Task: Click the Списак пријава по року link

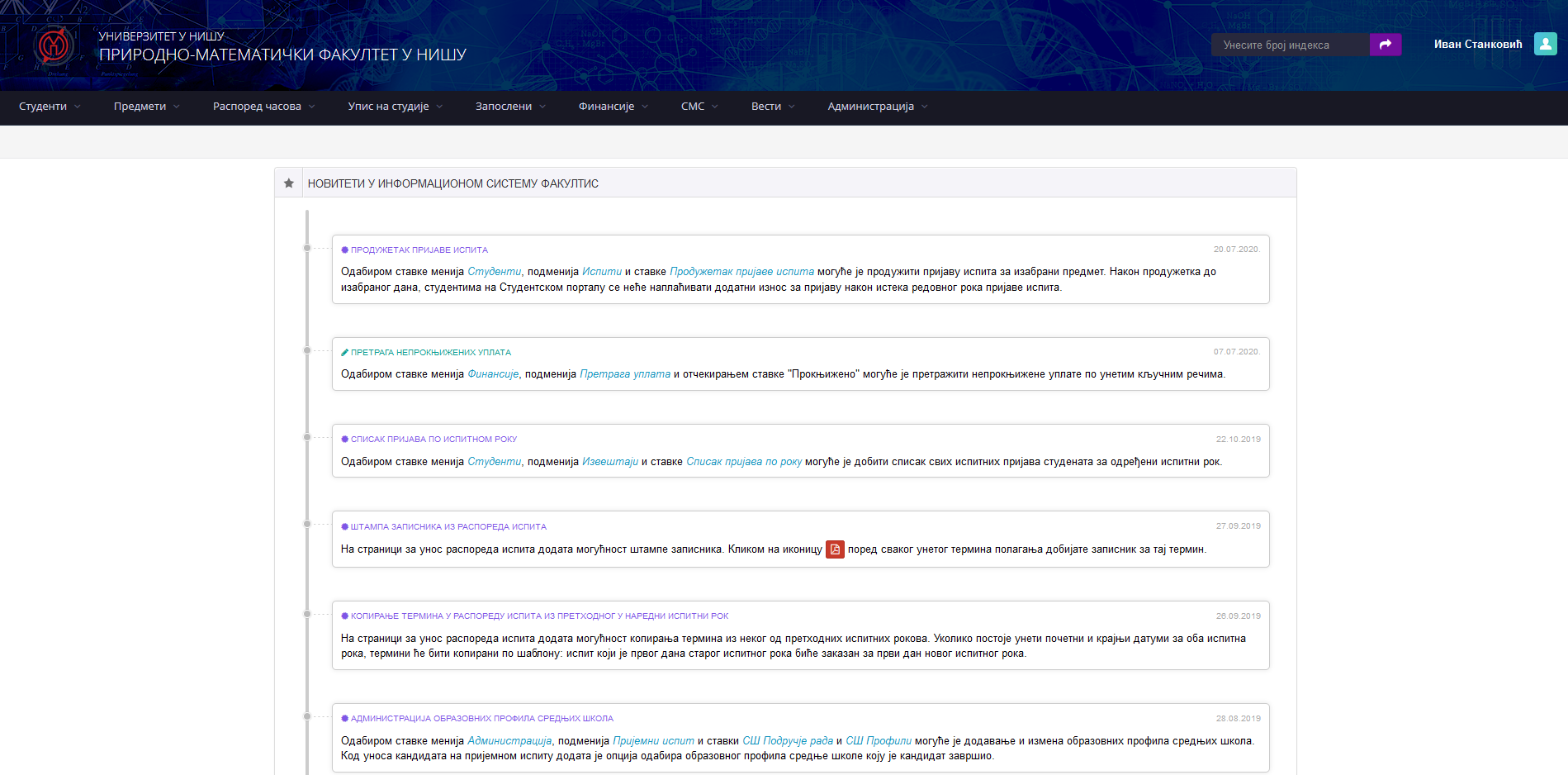Action: (743, 462)
